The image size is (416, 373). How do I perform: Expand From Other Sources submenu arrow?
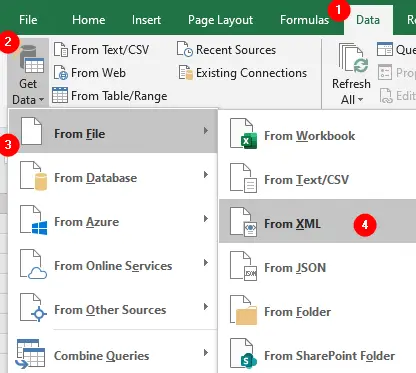coord(206,307)
